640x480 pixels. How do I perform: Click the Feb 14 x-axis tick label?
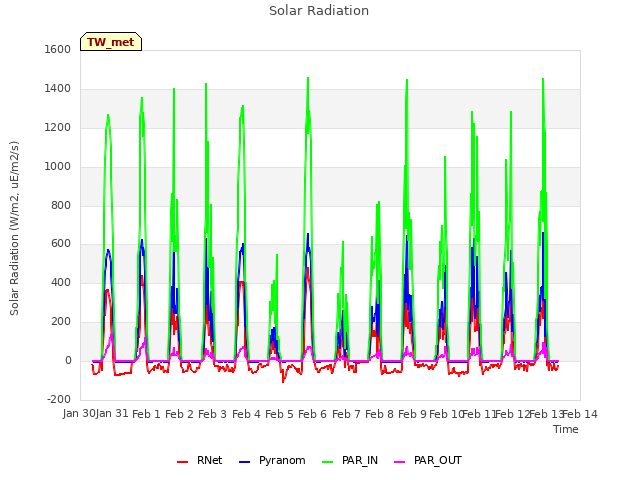point(580,414)
